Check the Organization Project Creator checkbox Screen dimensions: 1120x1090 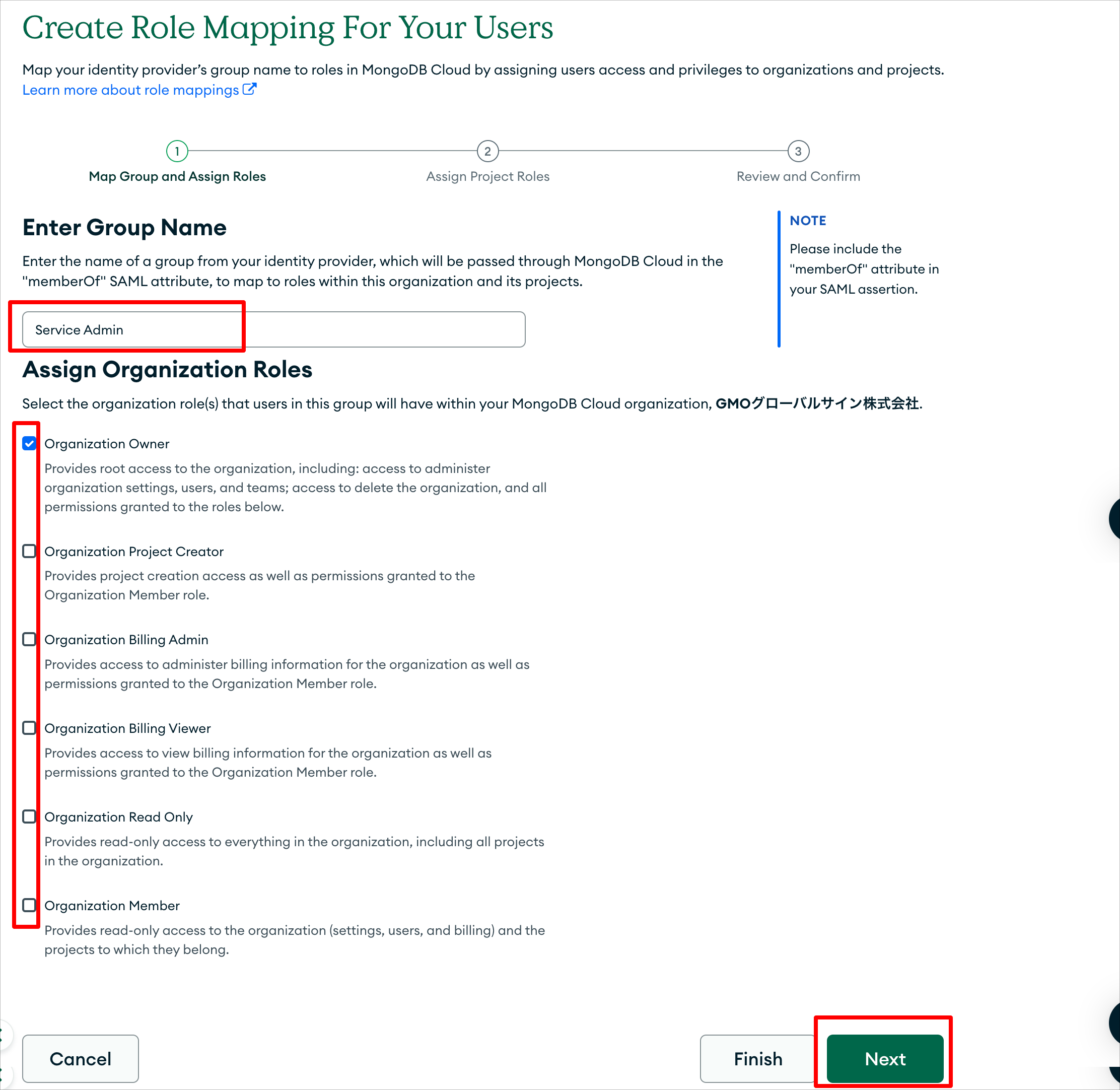(x=29, y=552)
